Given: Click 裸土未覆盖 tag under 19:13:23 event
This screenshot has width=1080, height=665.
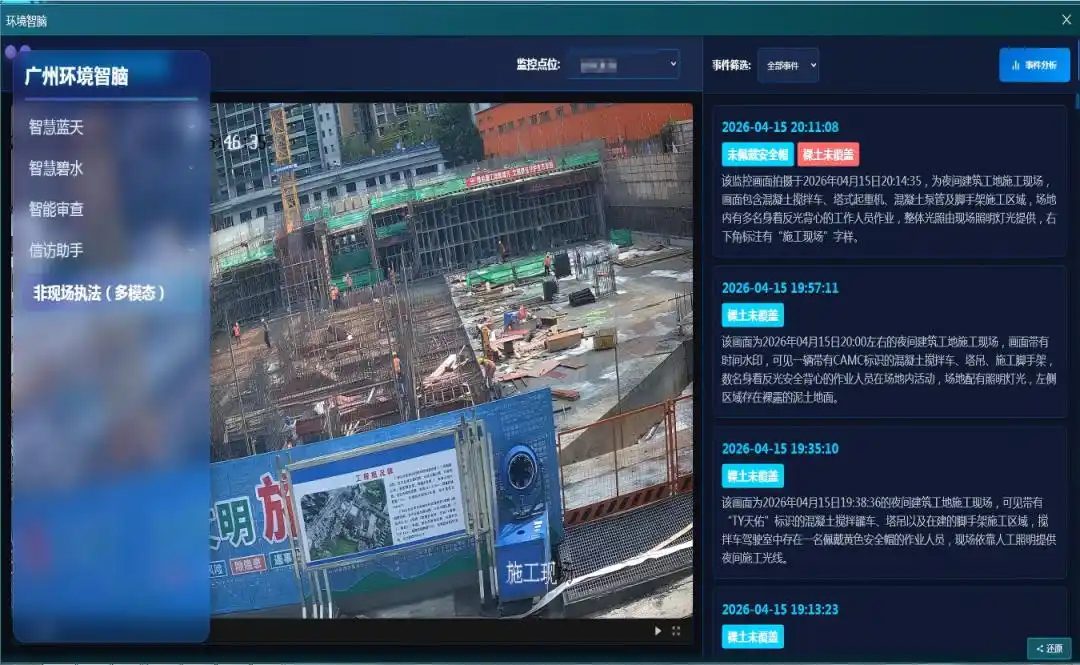Looking at the screenshot, I should [x=752, y=637].
